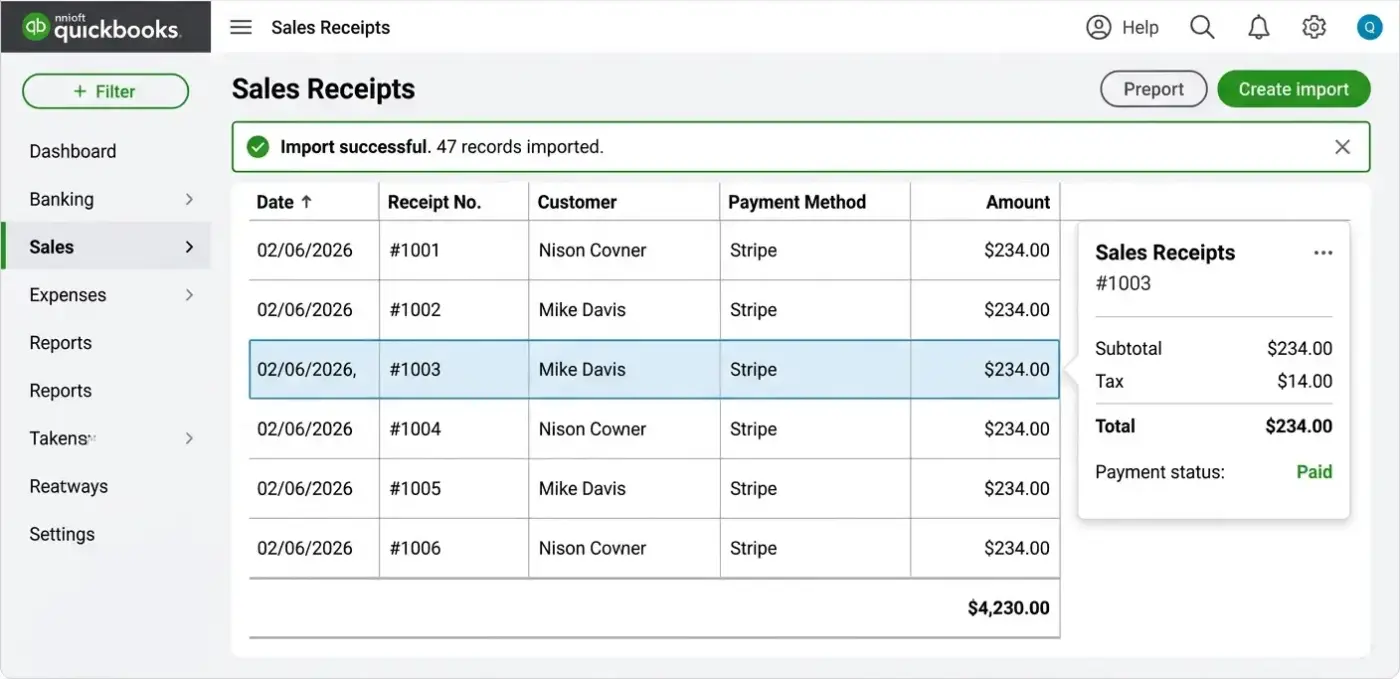Select the Amount column header
Viewport: 1400px width, 679px height.
[x=1018, y=202]
